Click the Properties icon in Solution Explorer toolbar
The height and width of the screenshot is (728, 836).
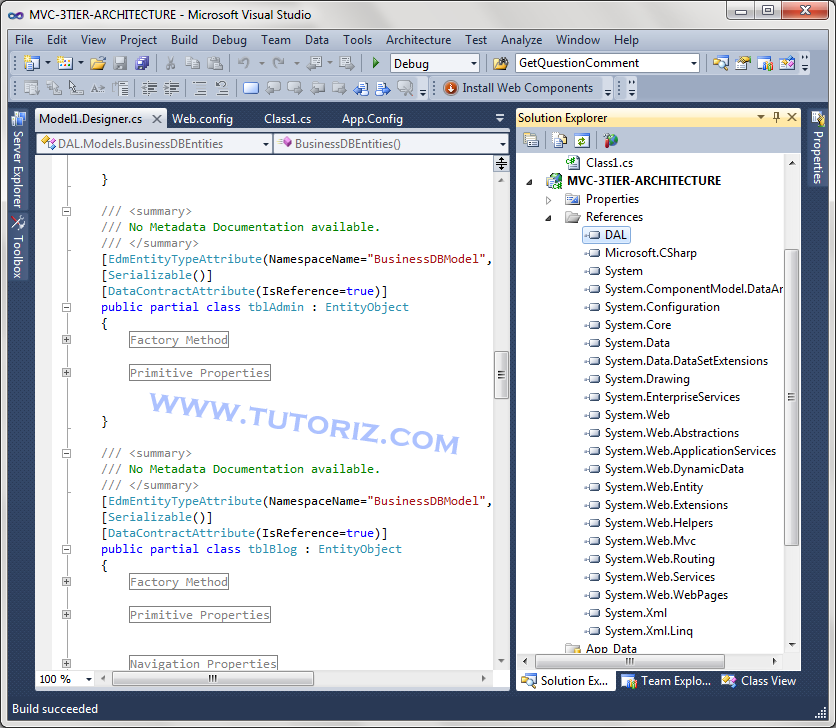531,140
